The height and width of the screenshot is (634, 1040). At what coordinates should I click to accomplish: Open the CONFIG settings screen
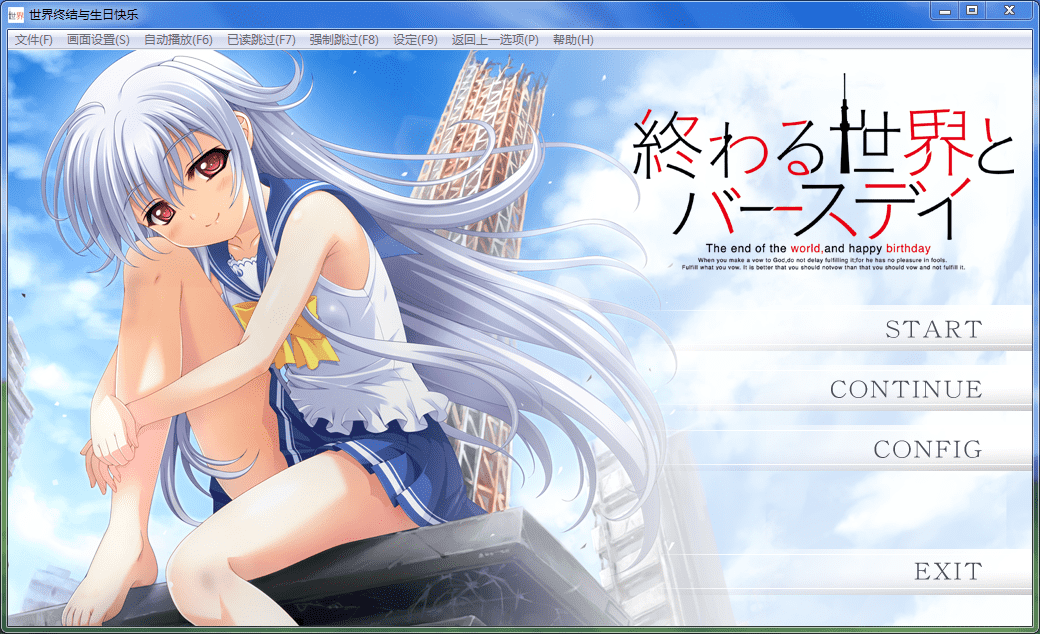pos(928,450)
